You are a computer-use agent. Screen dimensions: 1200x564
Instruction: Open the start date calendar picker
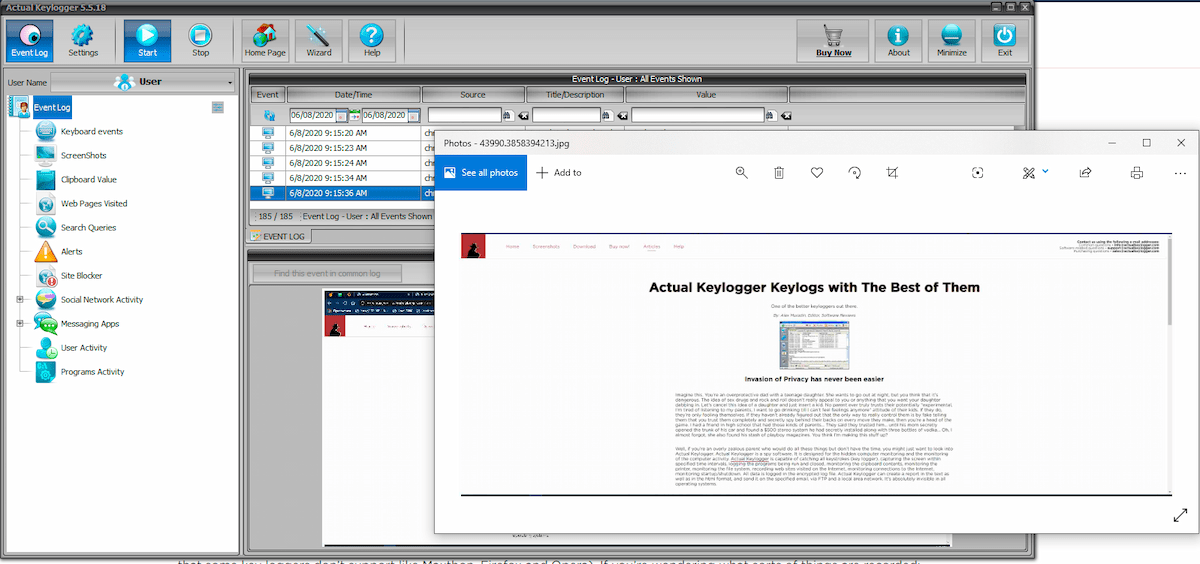coord(343,115)
